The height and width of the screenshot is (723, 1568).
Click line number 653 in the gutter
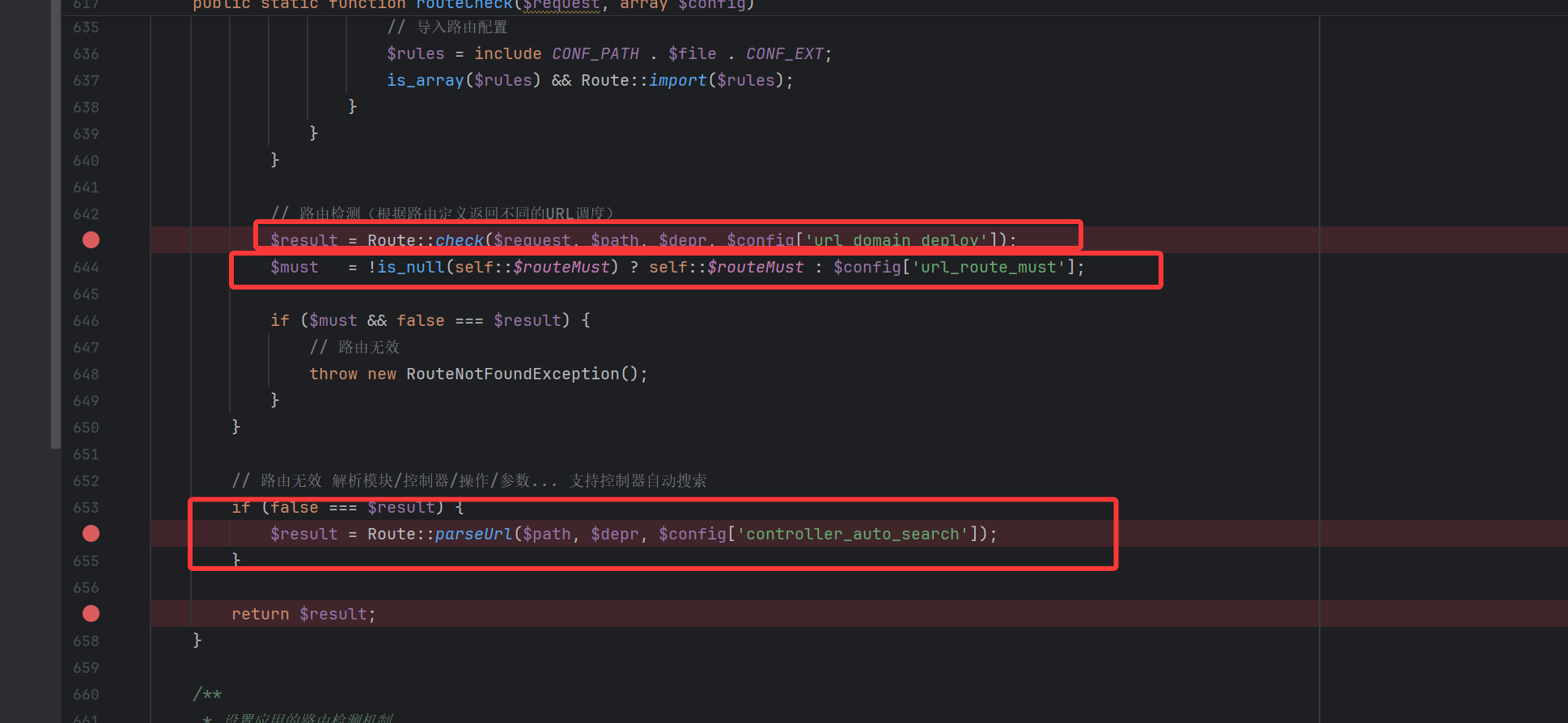tap(86, 508)
